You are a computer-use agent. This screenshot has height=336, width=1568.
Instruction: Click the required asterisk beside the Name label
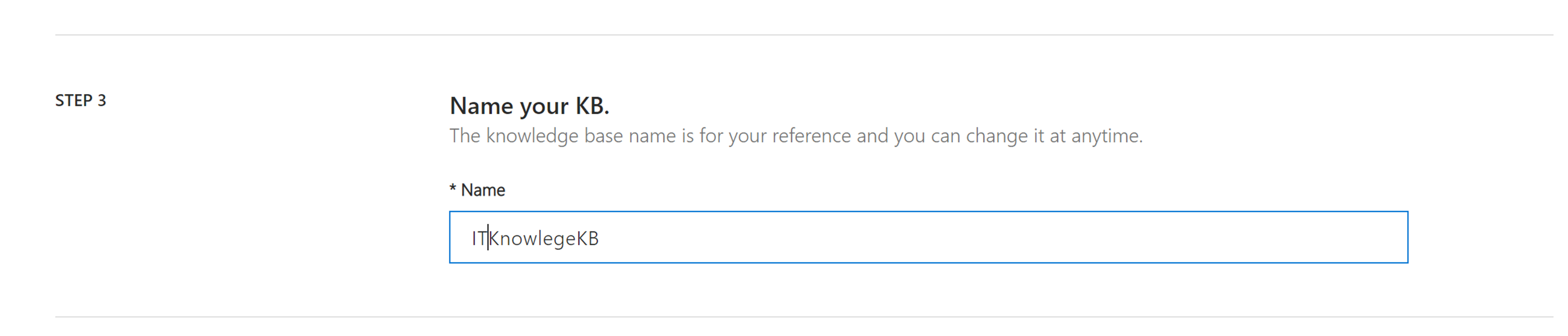[x=453, y=189]
